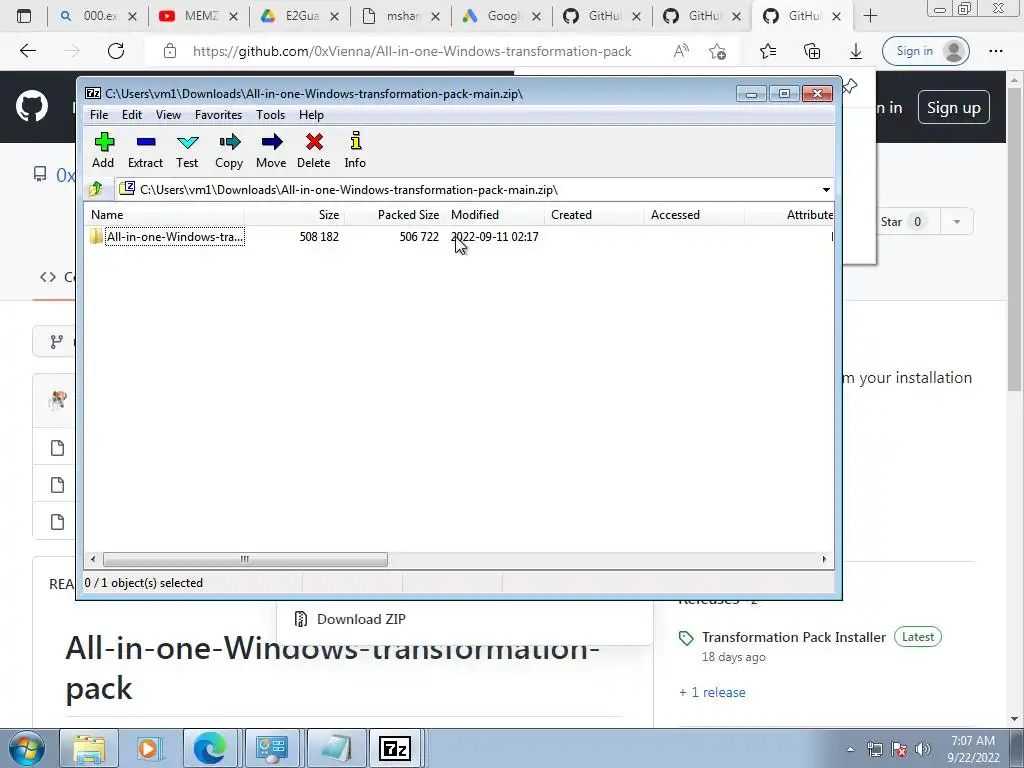Refresh the page in Edge
This screenshot has height=768, width=1024.
[x=116, y=51]
